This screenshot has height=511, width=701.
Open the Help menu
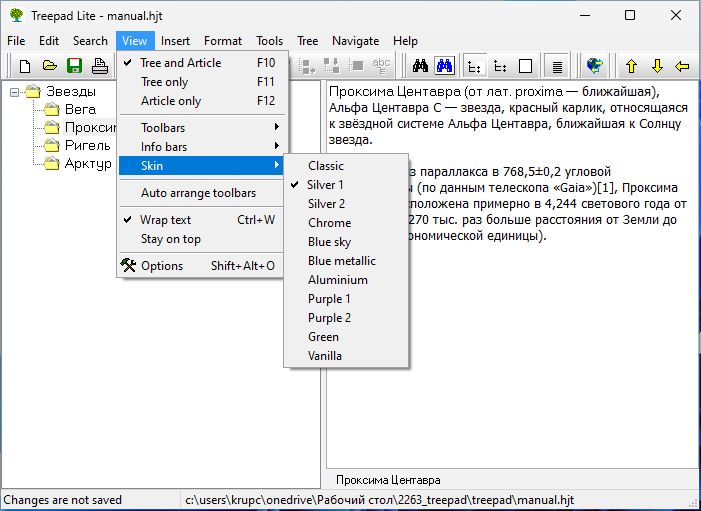tap(405, 41)
